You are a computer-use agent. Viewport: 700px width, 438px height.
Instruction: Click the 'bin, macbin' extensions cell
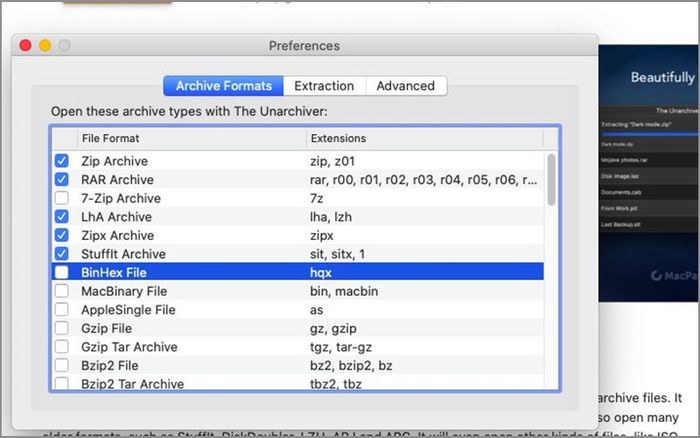[x=344, y=291]
